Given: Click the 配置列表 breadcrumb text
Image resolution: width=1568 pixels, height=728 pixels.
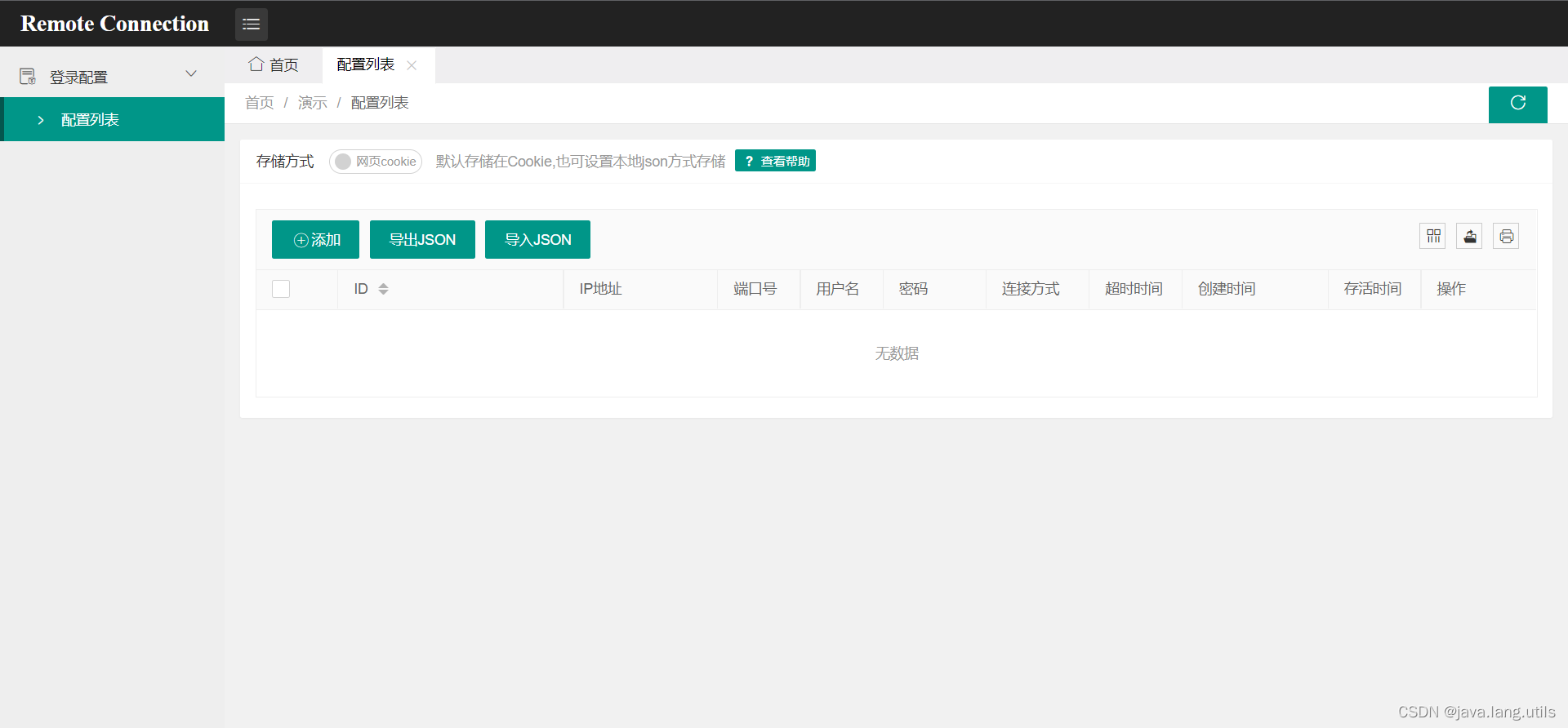Looking at the screenshot, I should point(380,103).
